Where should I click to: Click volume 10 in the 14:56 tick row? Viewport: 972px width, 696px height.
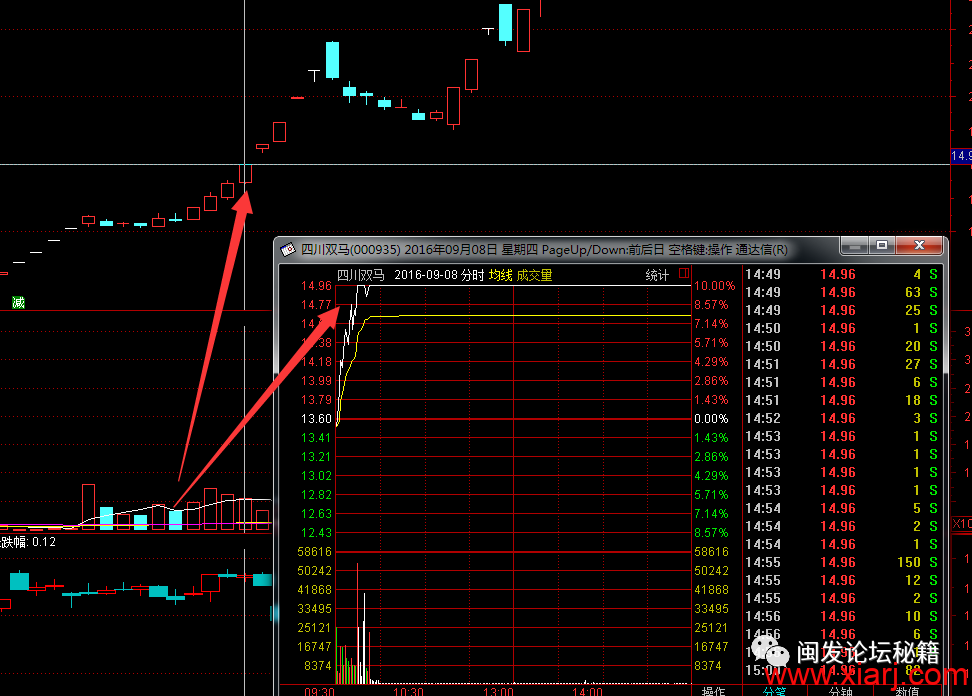913,616
